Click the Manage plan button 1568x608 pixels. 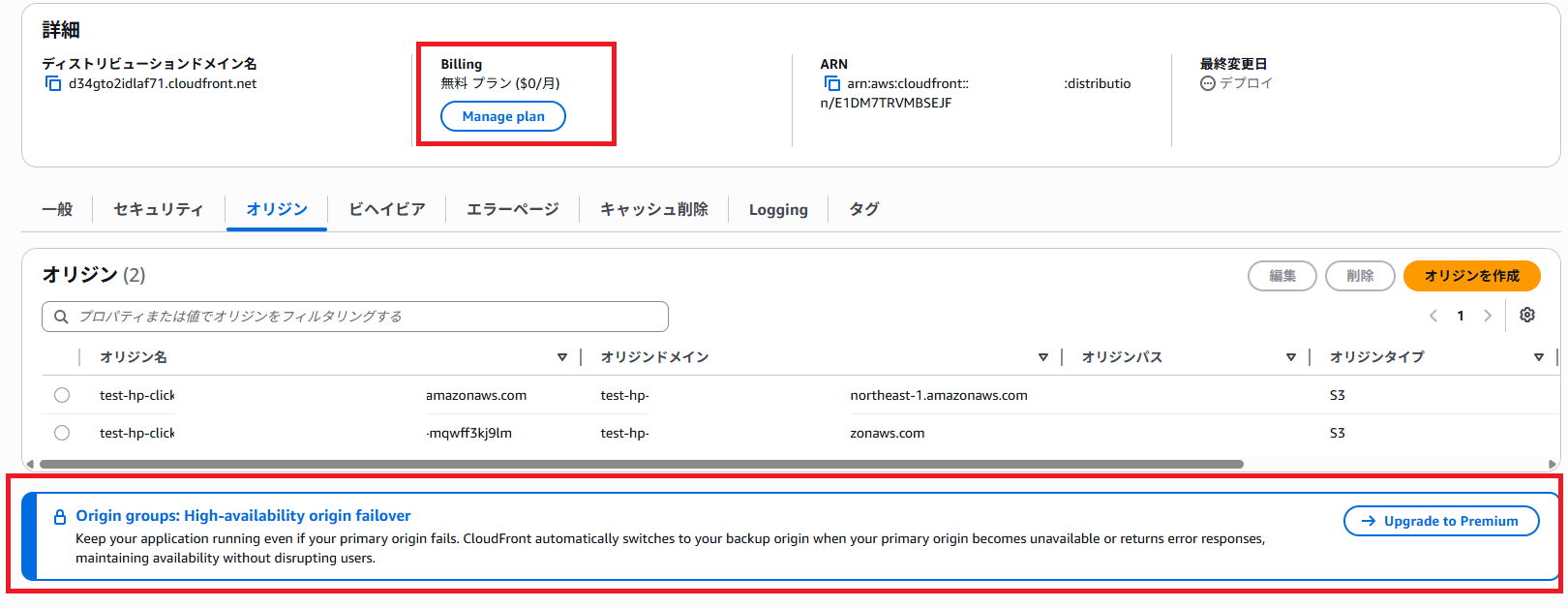click(x=503, y=116)
